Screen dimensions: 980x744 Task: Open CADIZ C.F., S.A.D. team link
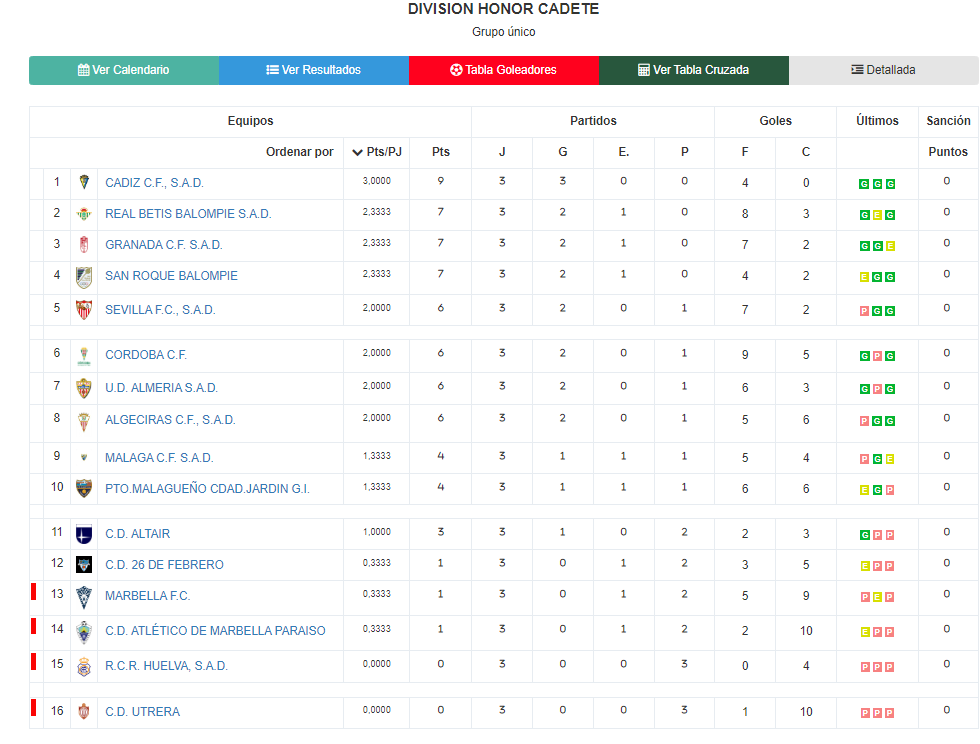pos(154,183)
